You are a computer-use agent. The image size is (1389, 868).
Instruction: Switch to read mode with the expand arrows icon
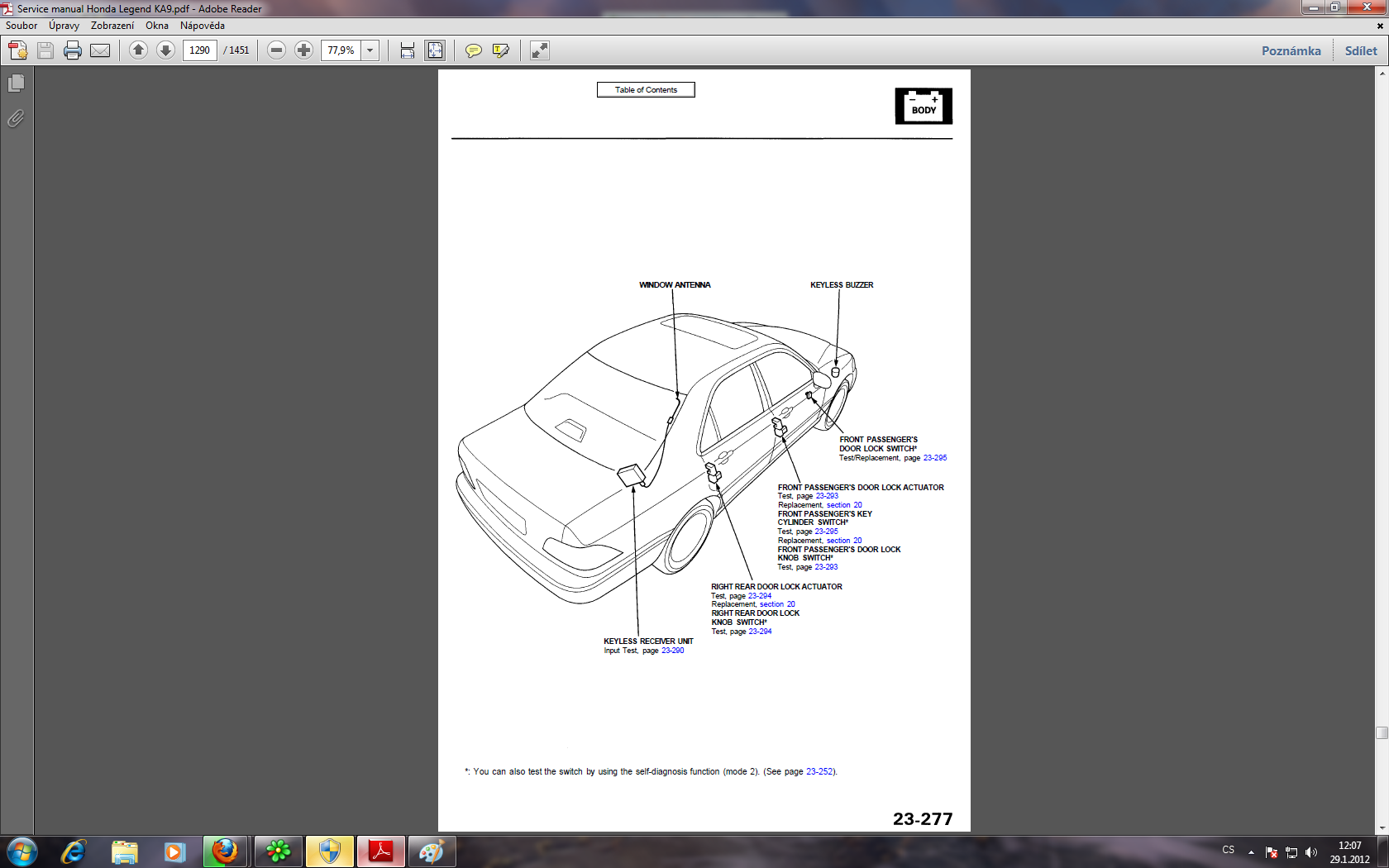click(x=539, y=50)
